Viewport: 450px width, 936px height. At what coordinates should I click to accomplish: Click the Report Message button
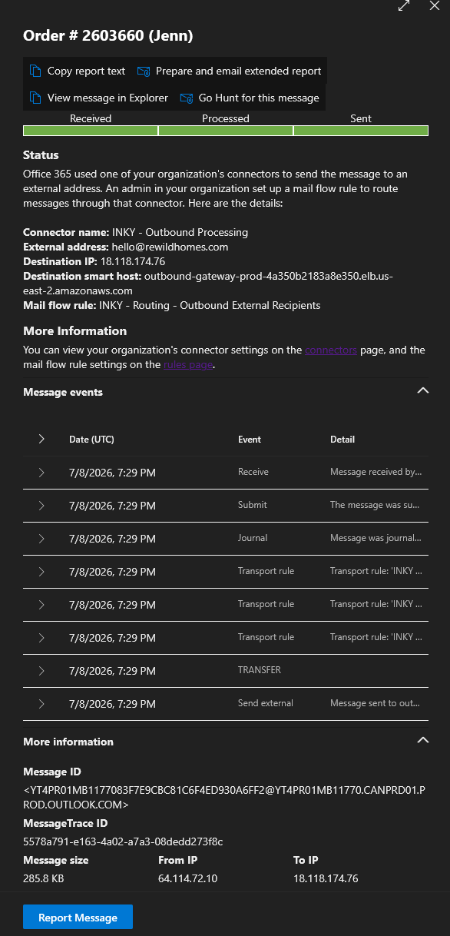click(78, 917)
